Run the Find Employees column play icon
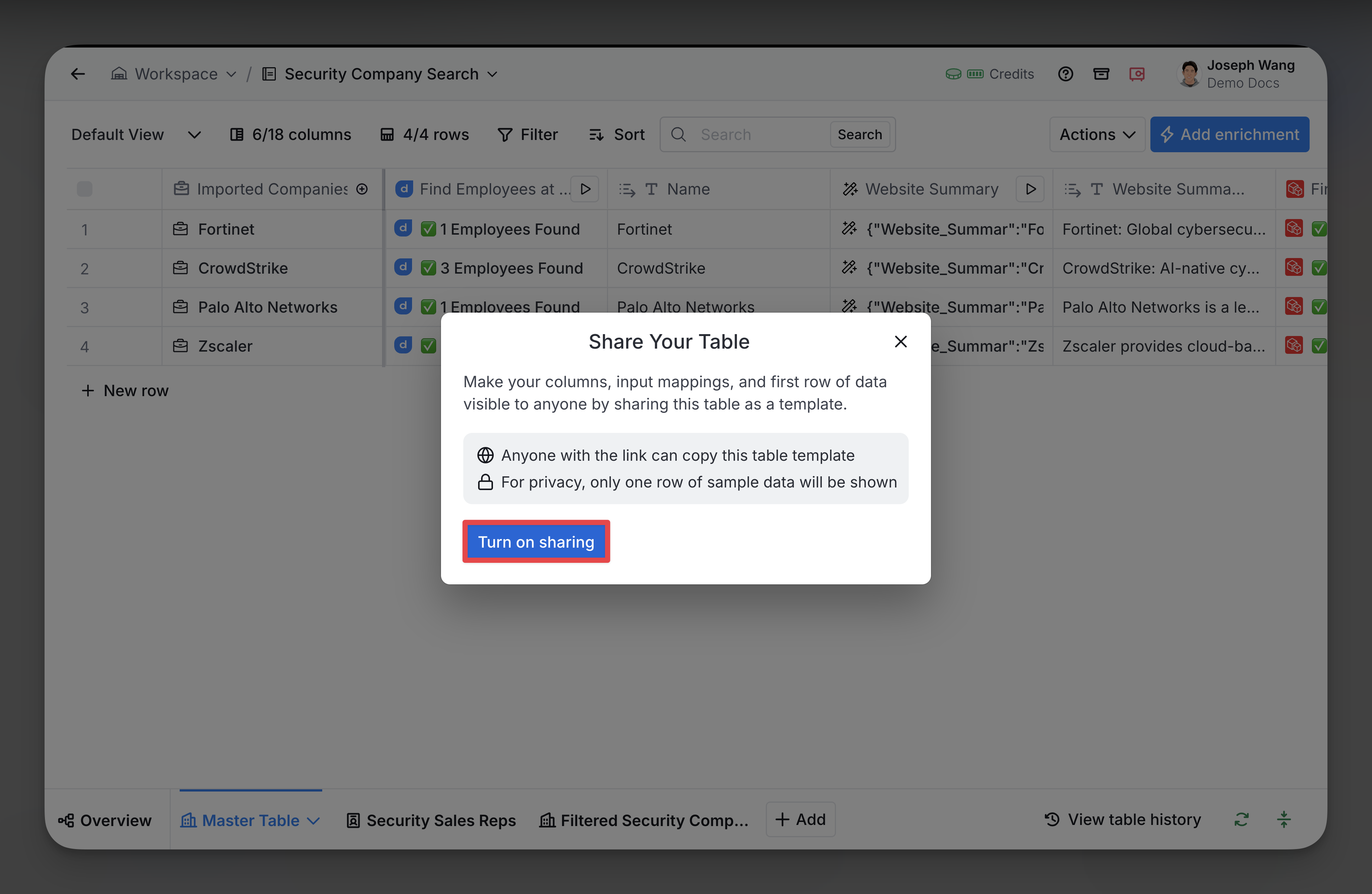1372x894 pixels. (x=585, y=189)
